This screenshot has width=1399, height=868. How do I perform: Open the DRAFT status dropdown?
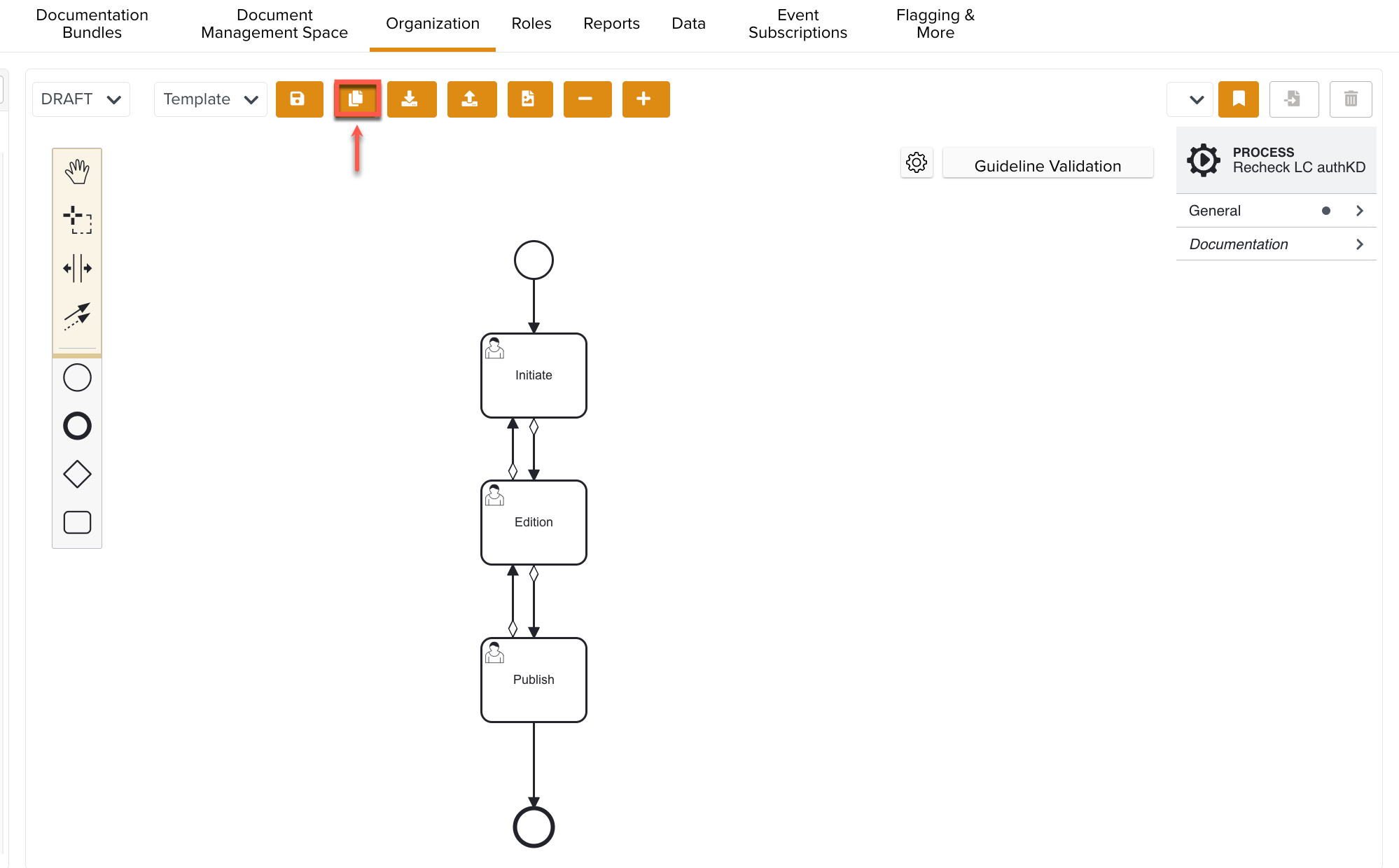pos(81,99)
